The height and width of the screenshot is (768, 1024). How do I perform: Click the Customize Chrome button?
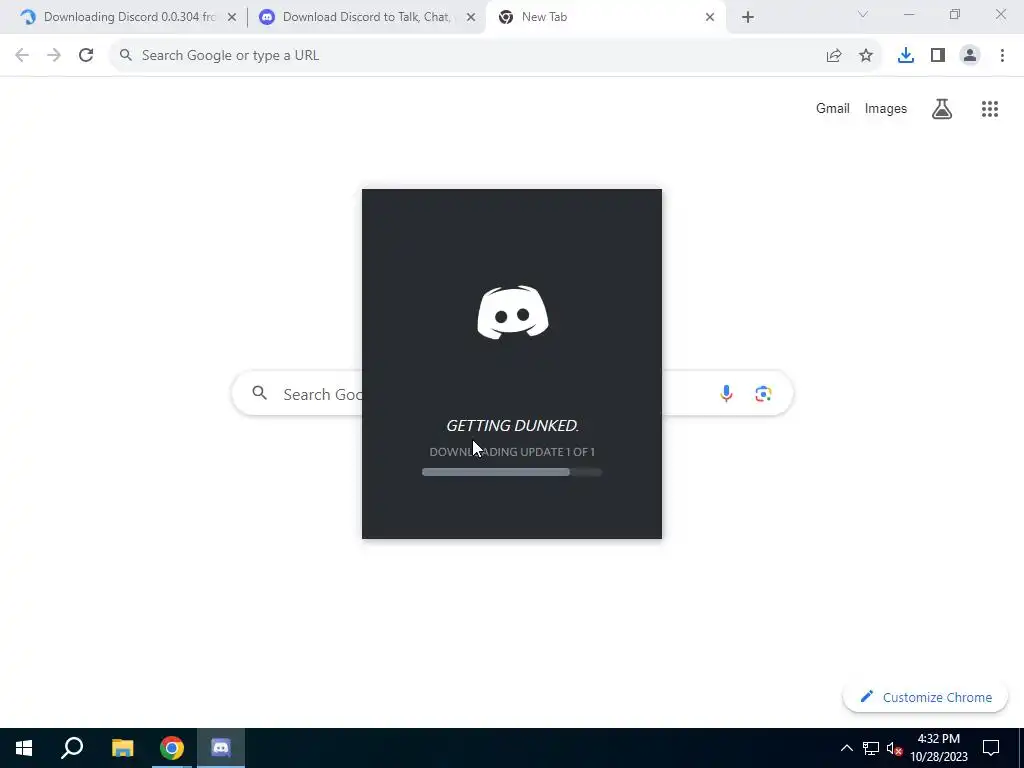pos(925,697)
